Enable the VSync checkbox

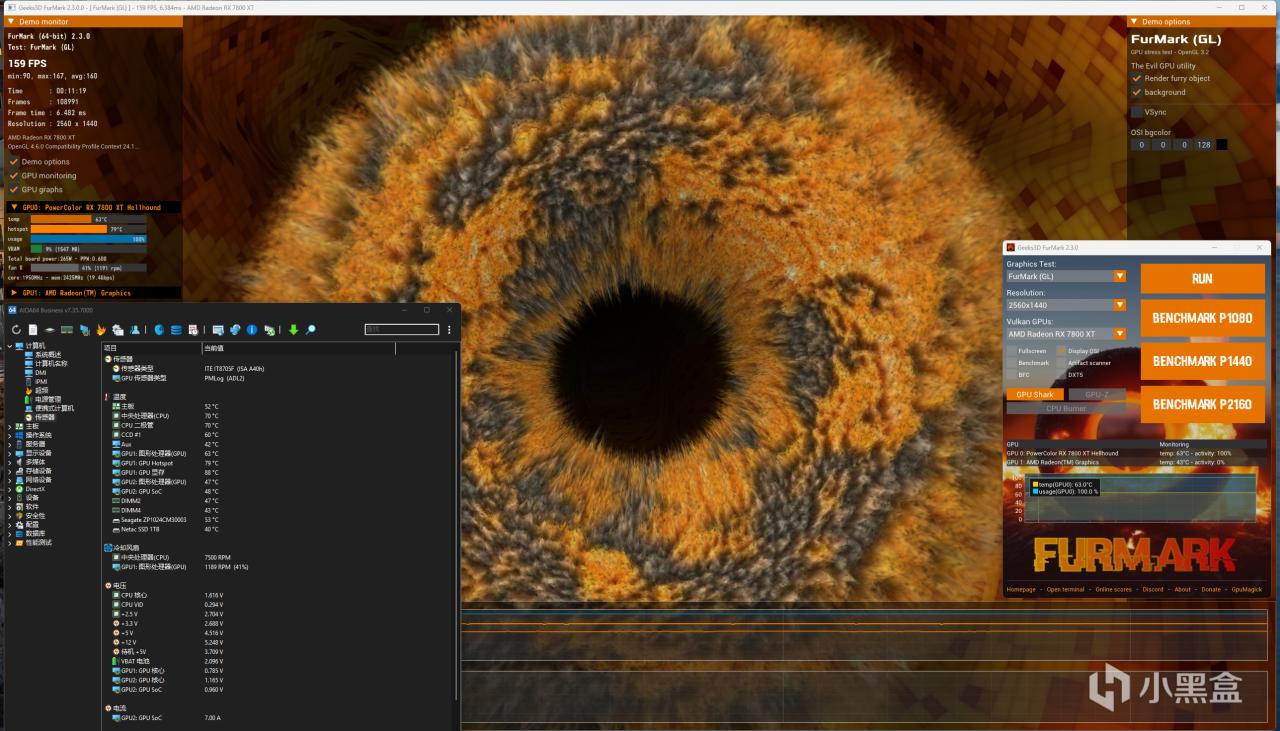1136,112
